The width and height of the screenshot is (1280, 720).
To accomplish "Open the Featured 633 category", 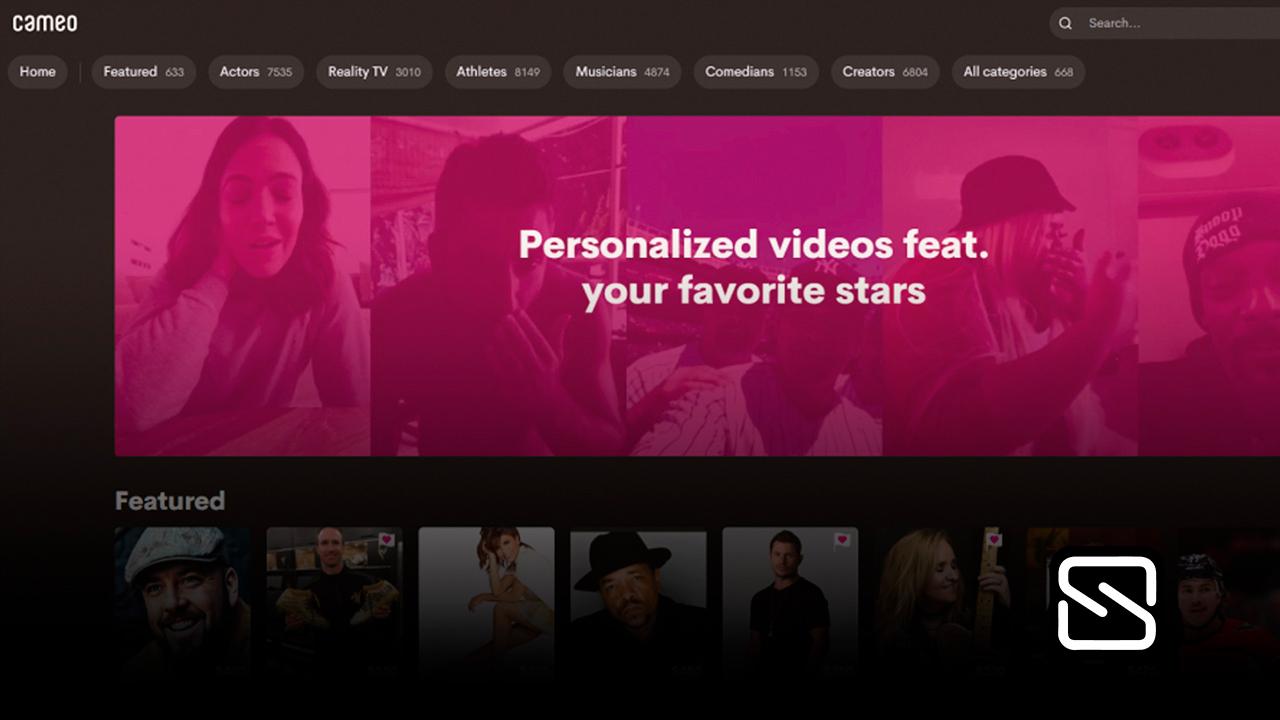I will point(143,71).
